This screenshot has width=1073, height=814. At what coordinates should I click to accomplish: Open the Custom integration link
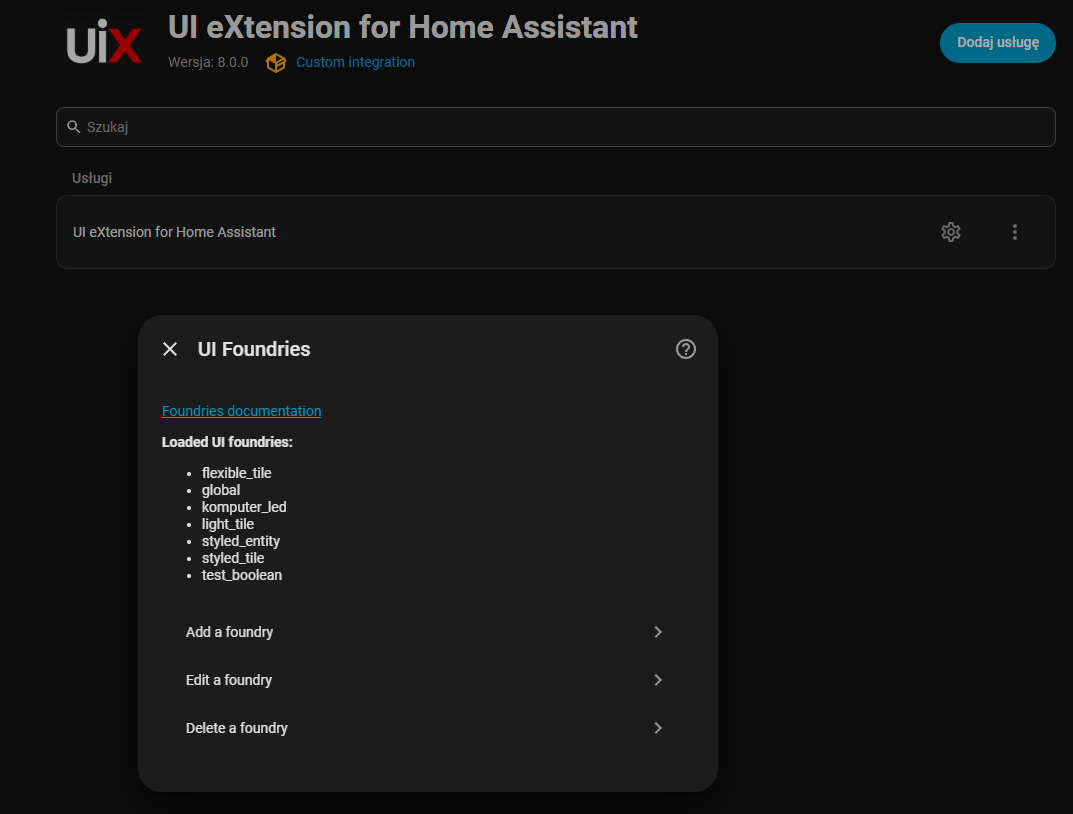pyautogui.click(x=355, y=62)
